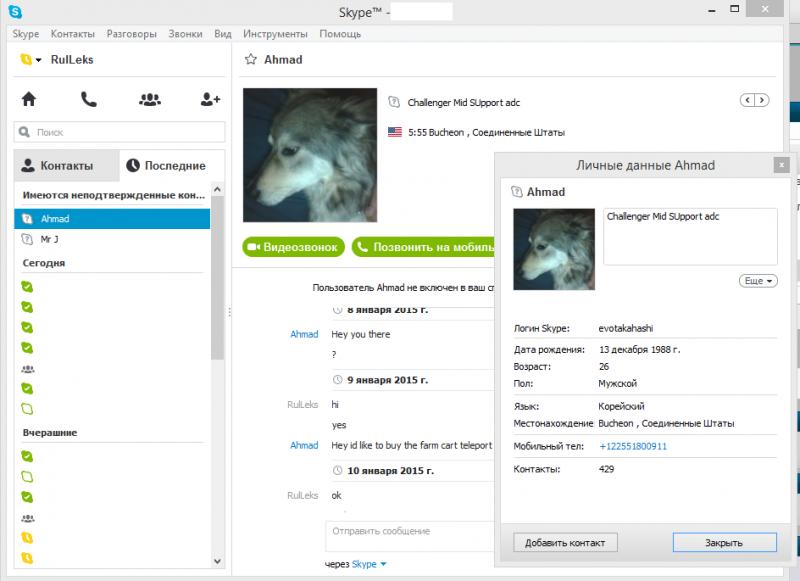Select Ahmad in the recent list
This screenshot has width=800, height=581.
tap(112, 219)
